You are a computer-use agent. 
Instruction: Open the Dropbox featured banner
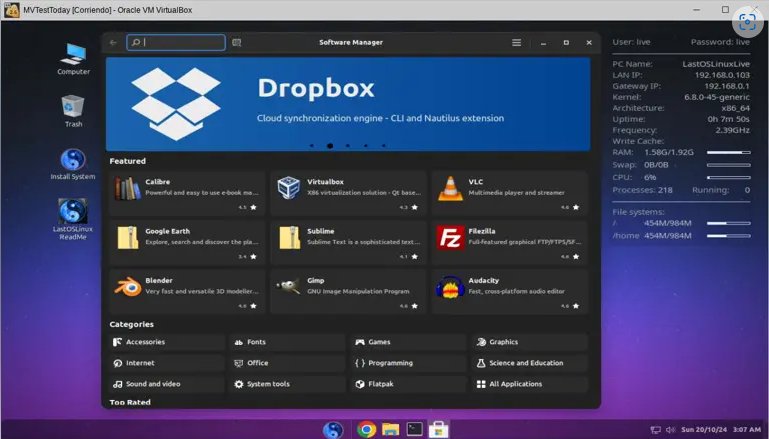pyautogui.click(x=348, y=104)
